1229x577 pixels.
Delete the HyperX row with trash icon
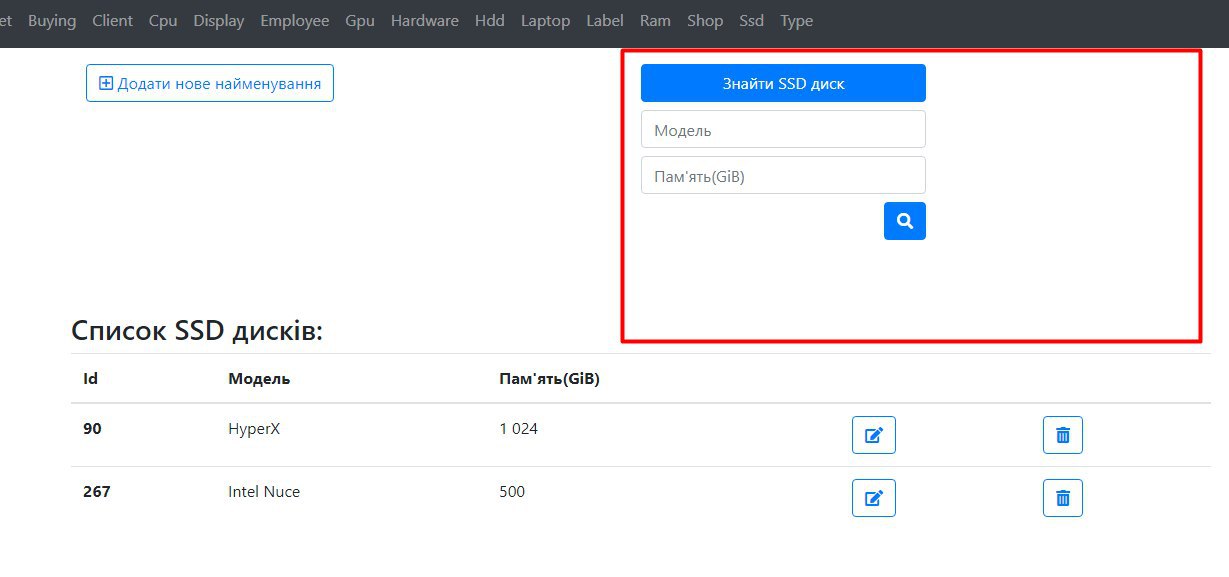pos(1062,435)
